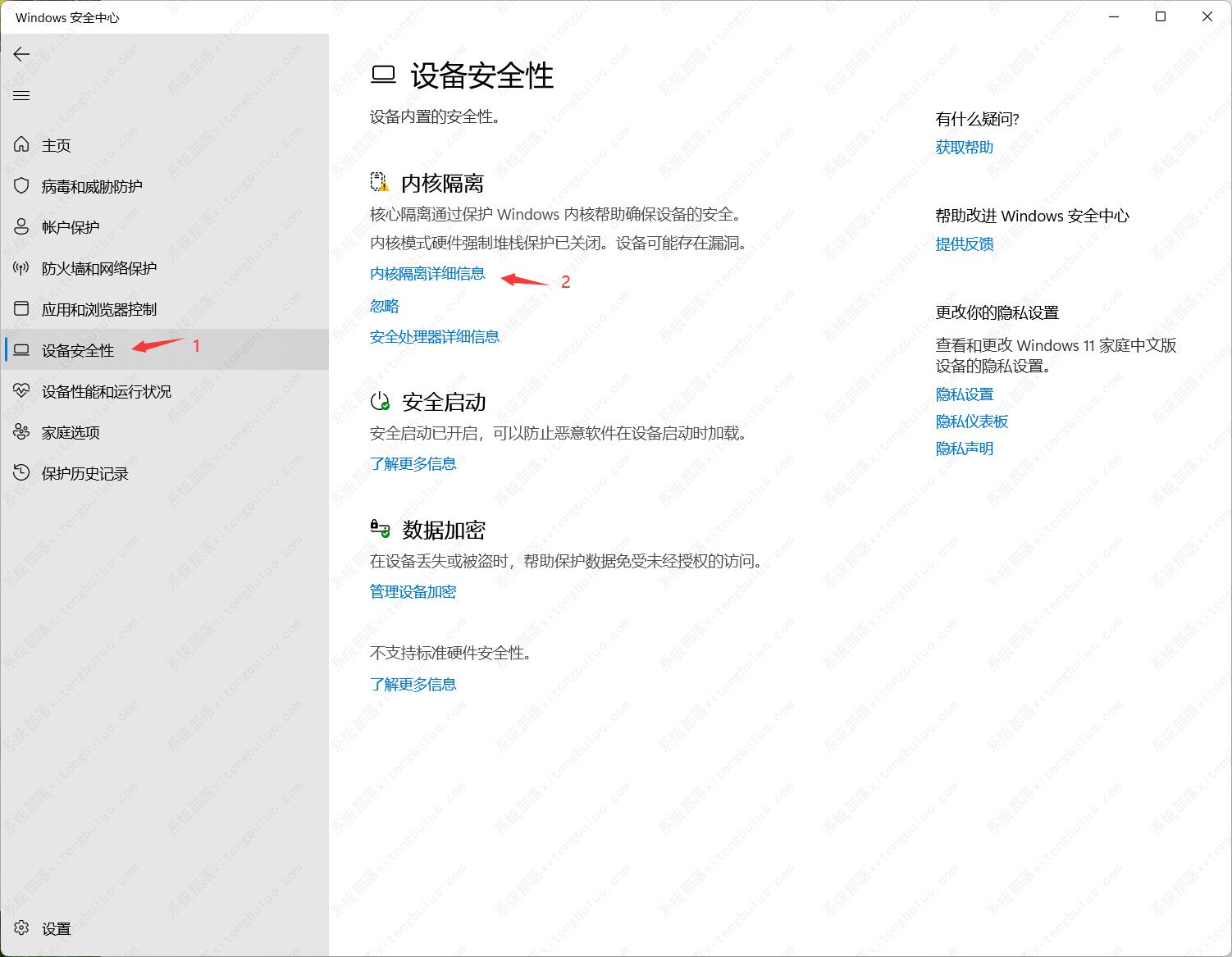Open 隐私设置 link
This screenshot has height=957, width=1232.
pyautogui.click(x=965, y=394)
